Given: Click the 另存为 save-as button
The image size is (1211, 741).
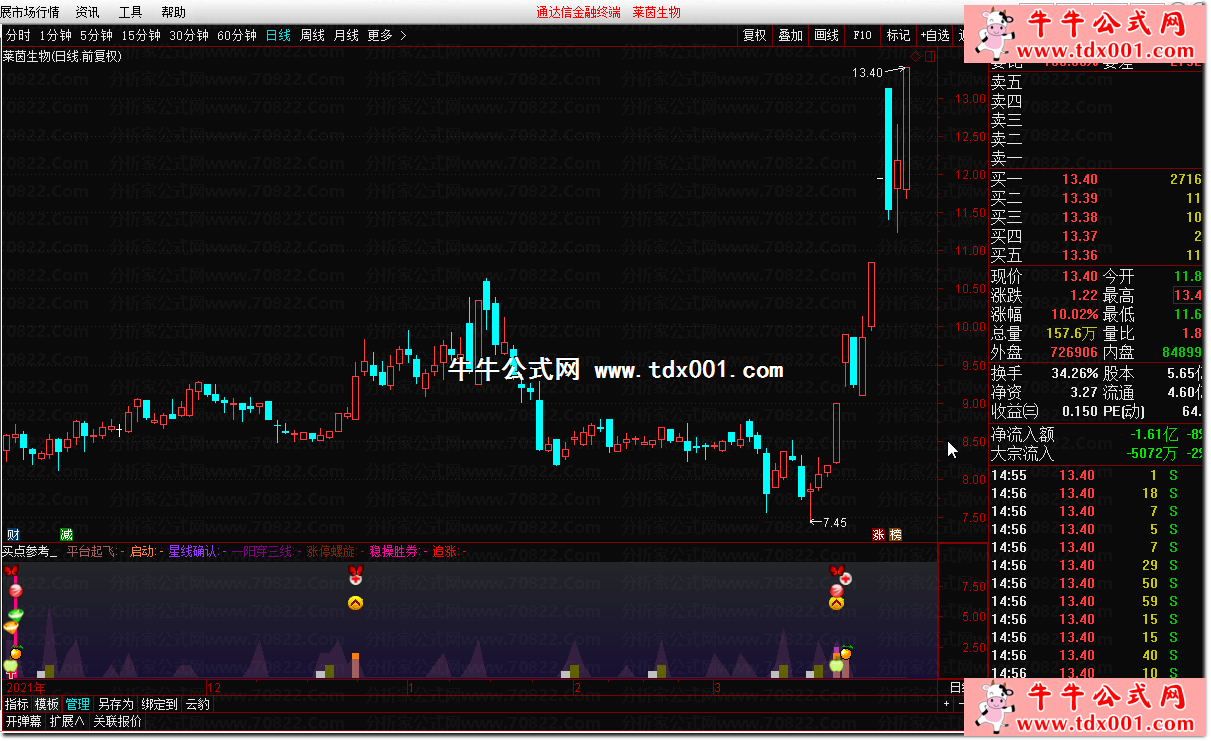Looking at the screenshot, I should tap(115, 704).
